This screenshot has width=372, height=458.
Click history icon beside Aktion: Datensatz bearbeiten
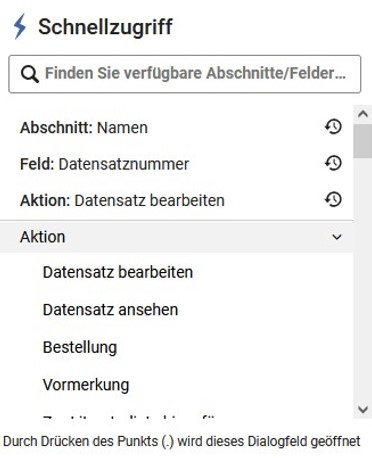(333, 199)
